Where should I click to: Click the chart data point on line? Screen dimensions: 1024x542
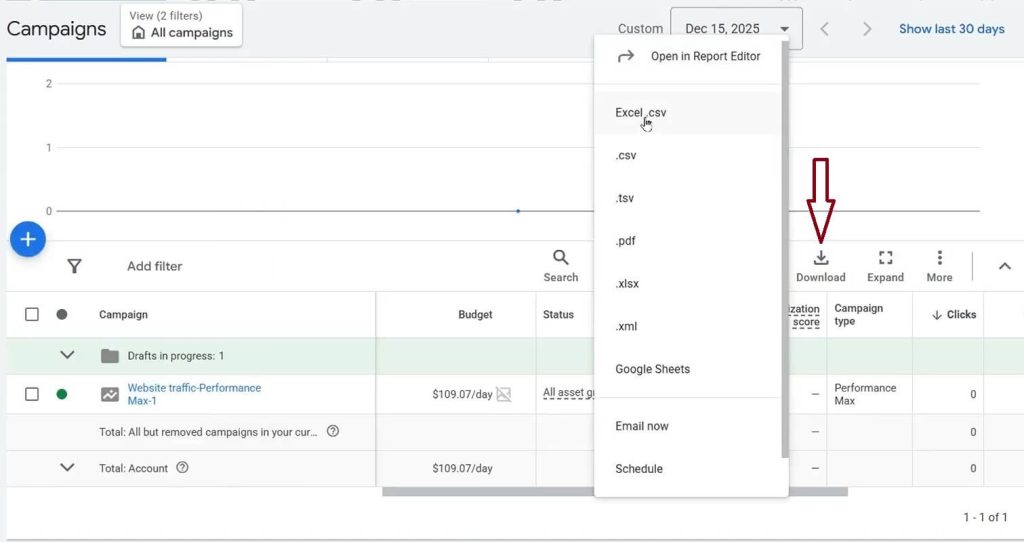tap(518, 211)
